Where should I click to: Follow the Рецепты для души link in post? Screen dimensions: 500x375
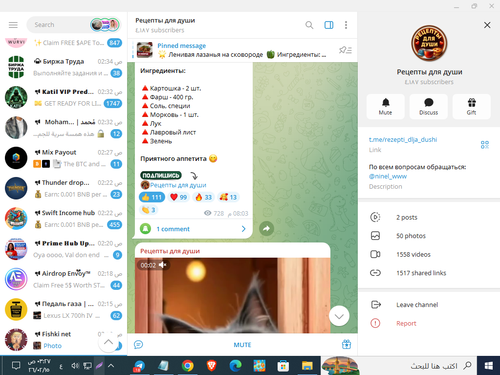pyautogui.click(x=178, y=185)
